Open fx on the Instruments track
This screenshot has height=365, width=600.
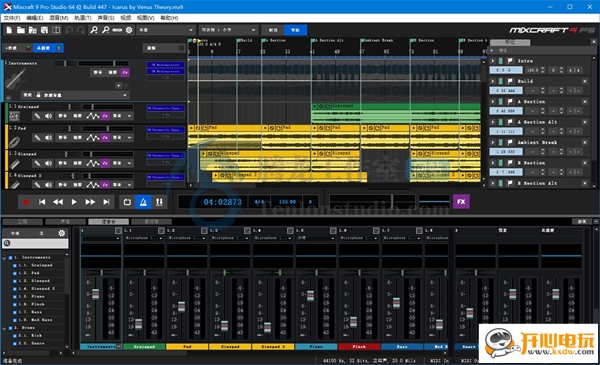click(x=125, y=72)
